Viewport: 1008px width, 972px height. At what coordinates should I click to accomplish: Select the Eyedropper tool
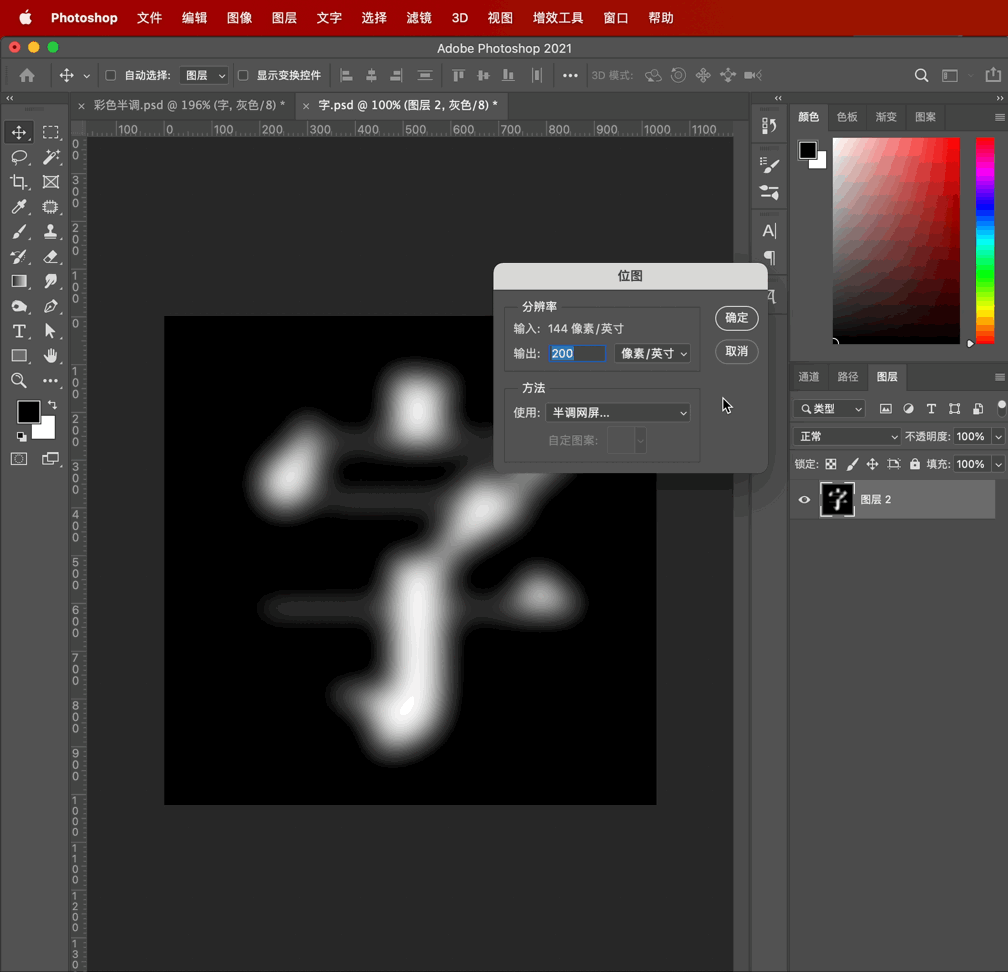coord(19,207)
